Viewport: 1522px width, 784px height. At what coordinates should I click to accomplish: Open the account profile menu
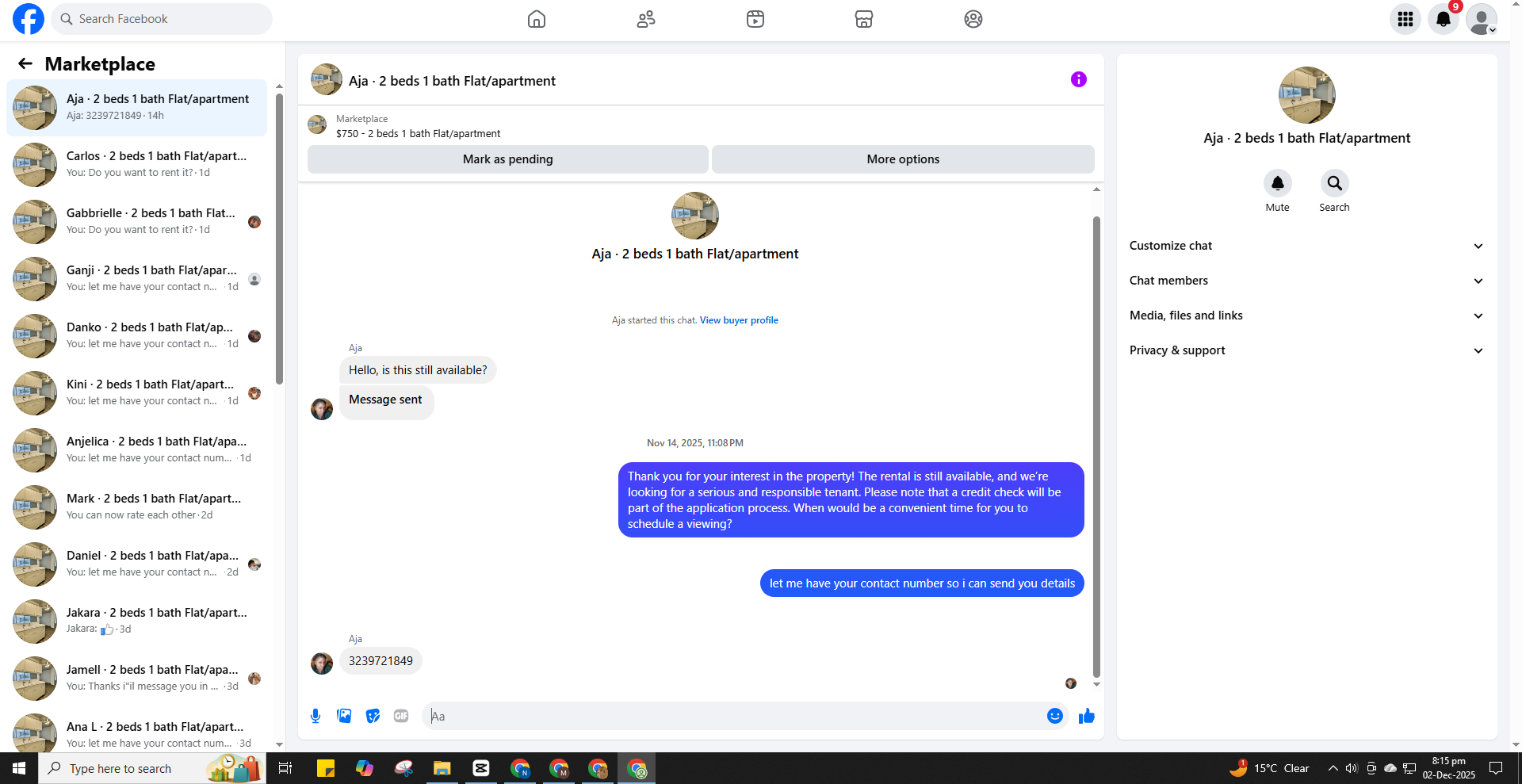[1482, 19]
